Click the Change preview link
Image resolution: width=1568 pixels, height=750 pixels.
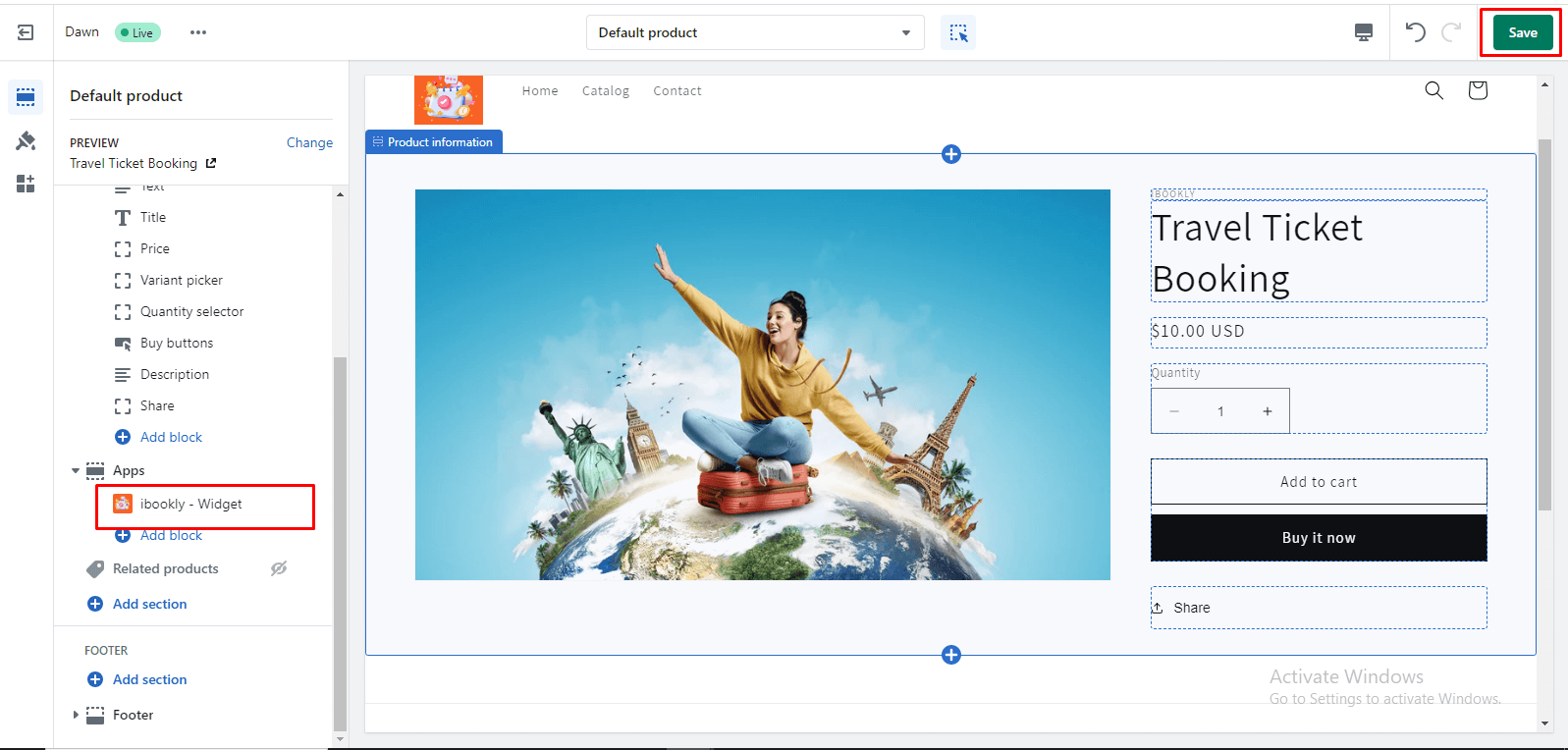tap(309, 142)
